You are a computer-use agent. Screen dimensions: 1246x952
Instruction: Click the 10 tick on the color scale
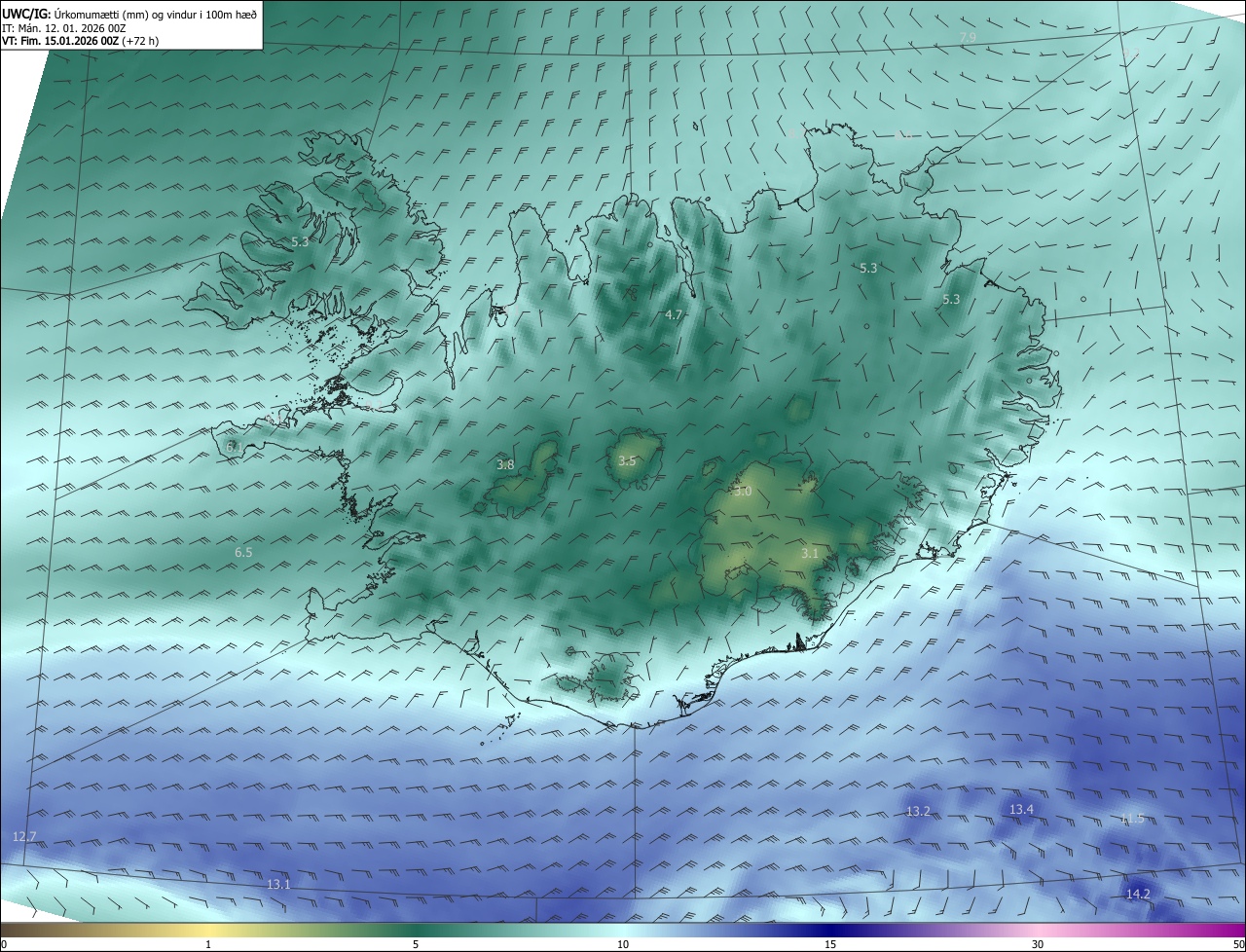point(623,944)
